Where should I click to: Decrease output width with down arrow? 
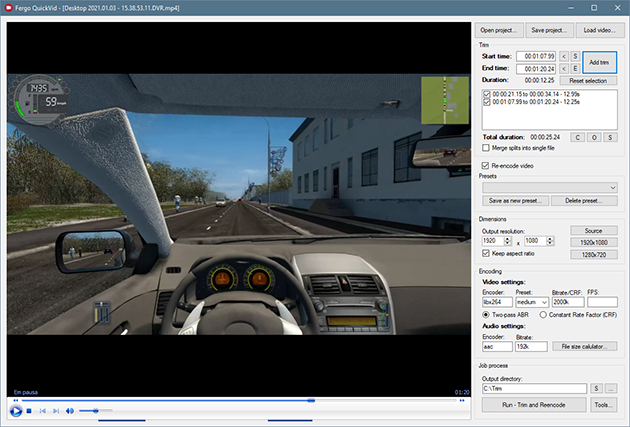click(x=507, y=243)
